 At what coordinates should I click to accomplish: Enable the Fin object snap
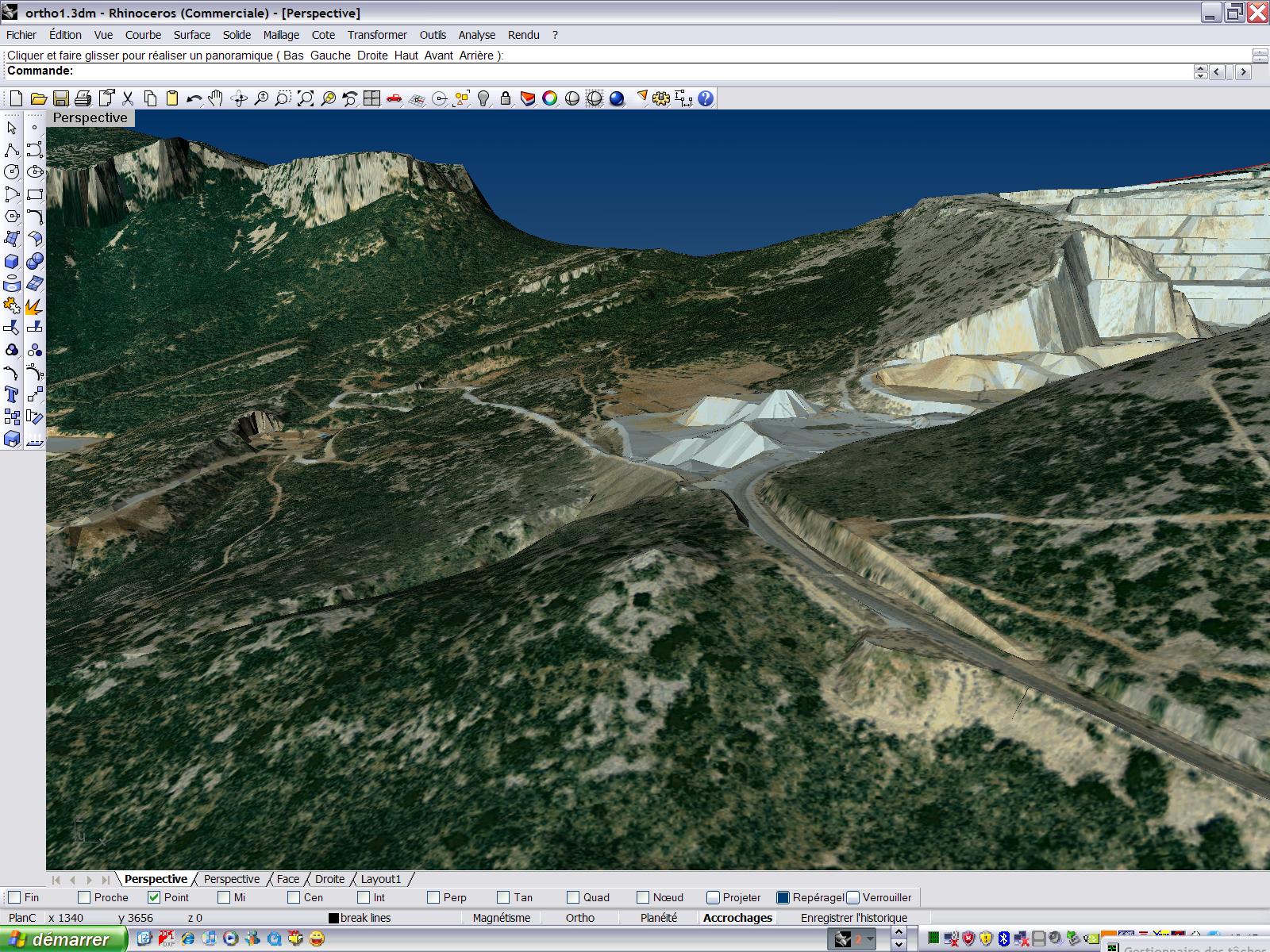(x=14, y=897)
